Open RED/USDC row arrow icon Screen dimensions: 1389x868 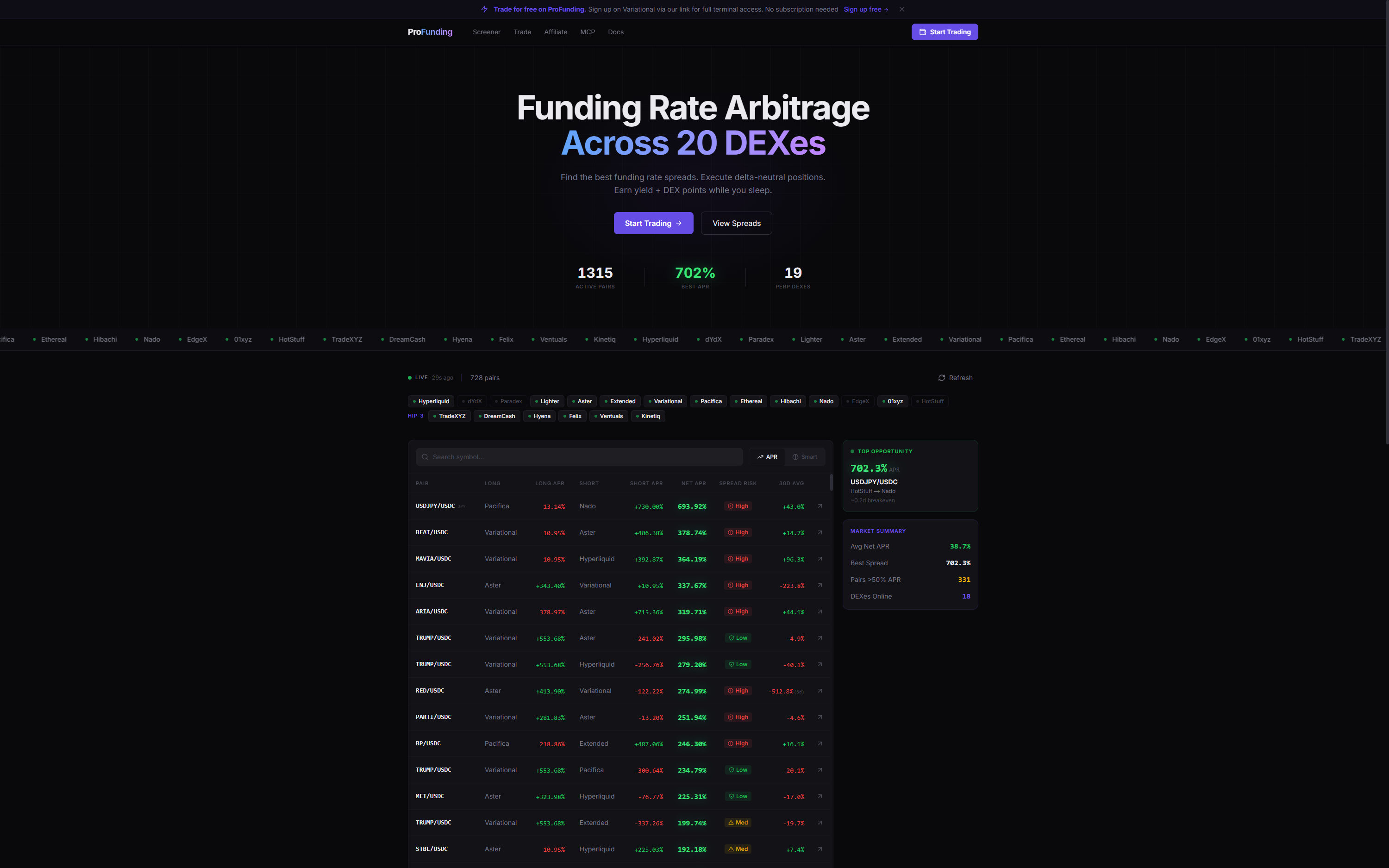(x=820, y=691)
